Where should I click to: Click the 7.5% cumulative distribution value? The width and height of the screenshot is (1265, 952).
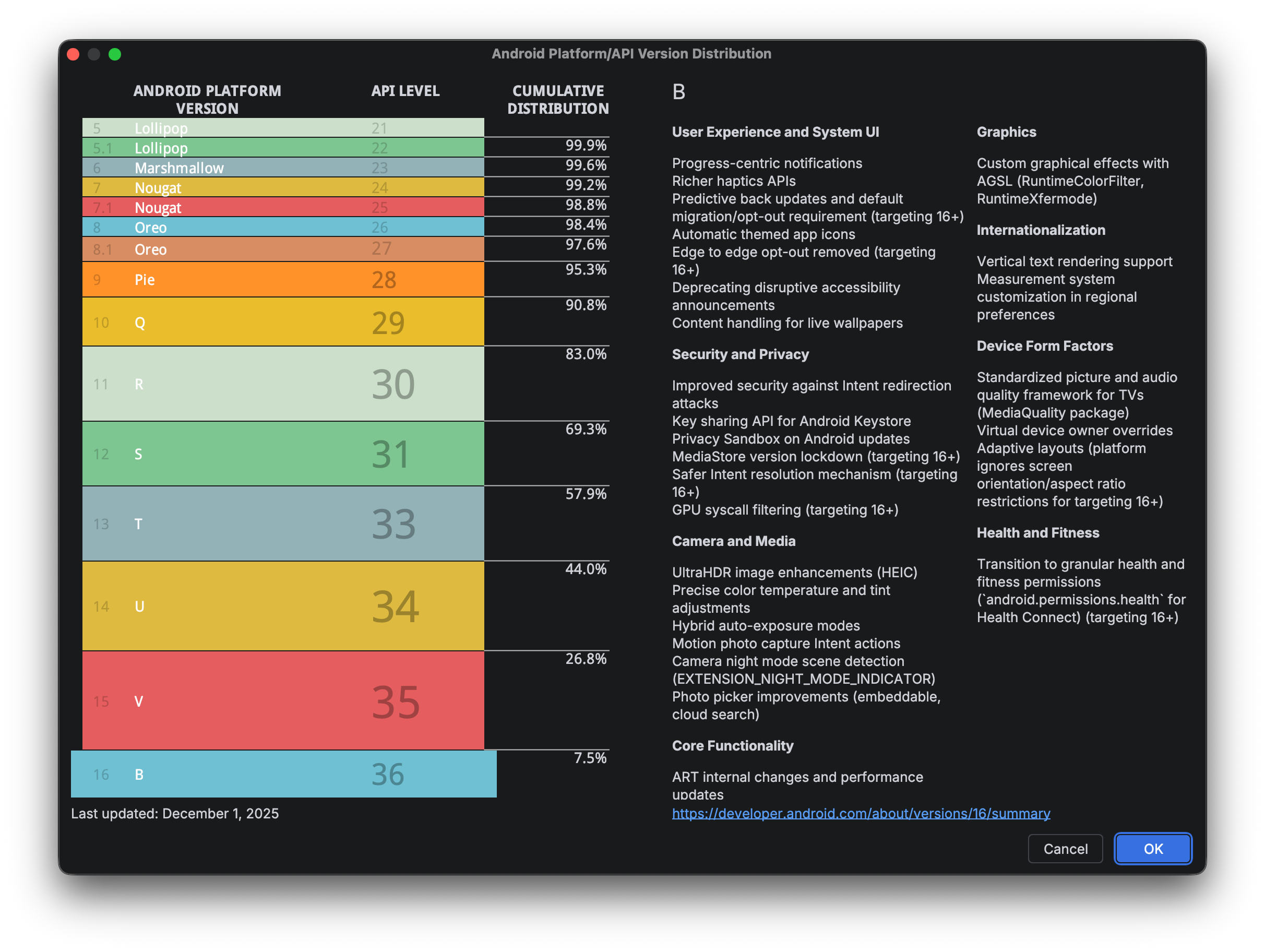click(590, 758)
